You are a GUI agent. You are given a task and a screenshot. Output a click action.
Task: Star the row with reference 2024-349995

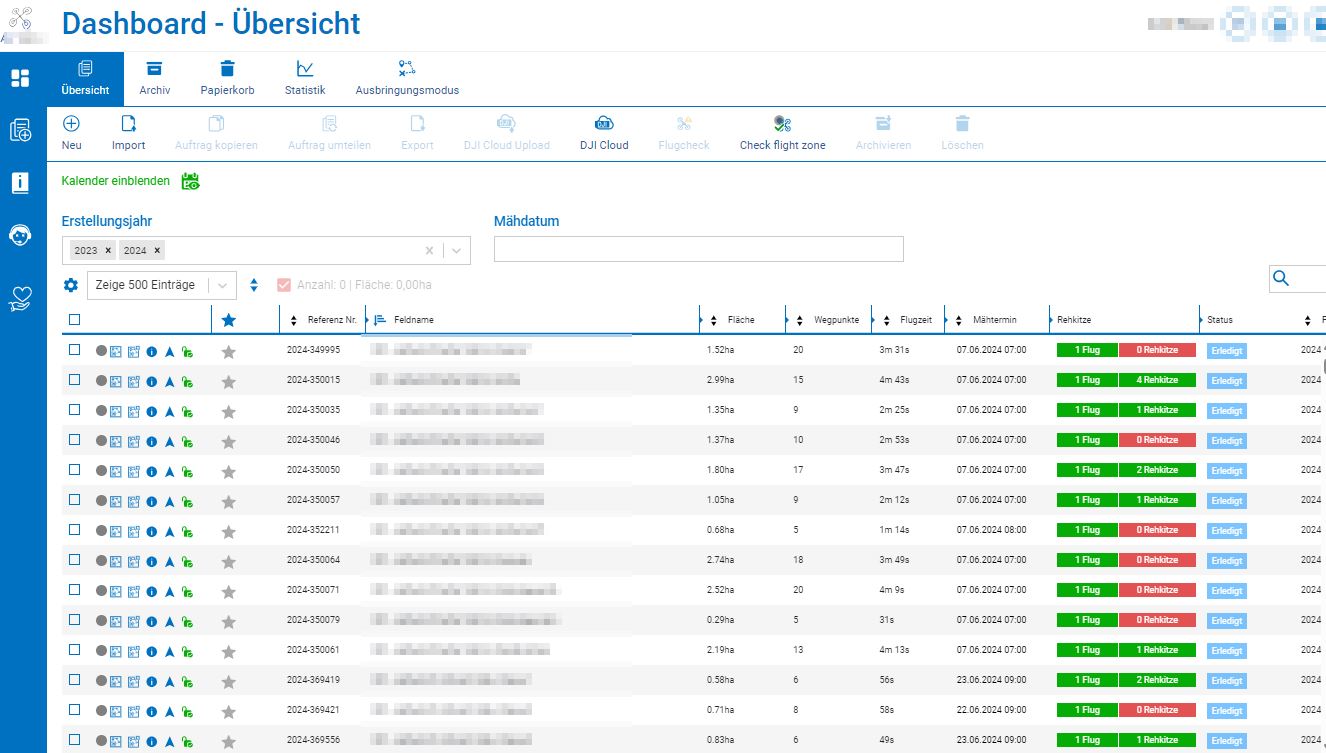pos(228,351)
